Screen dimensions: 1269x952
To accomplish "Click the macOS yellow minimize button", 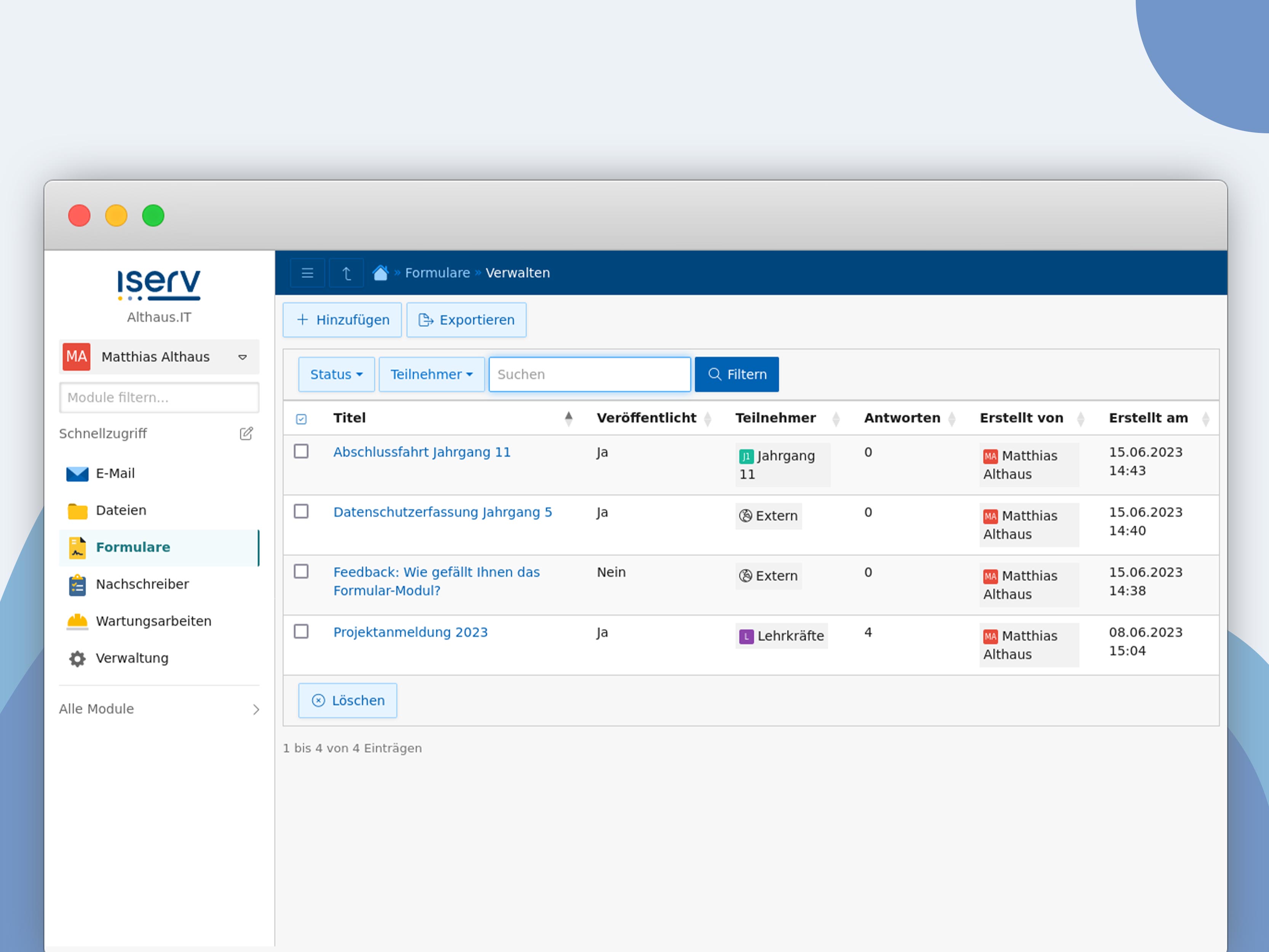I will 117,216.
